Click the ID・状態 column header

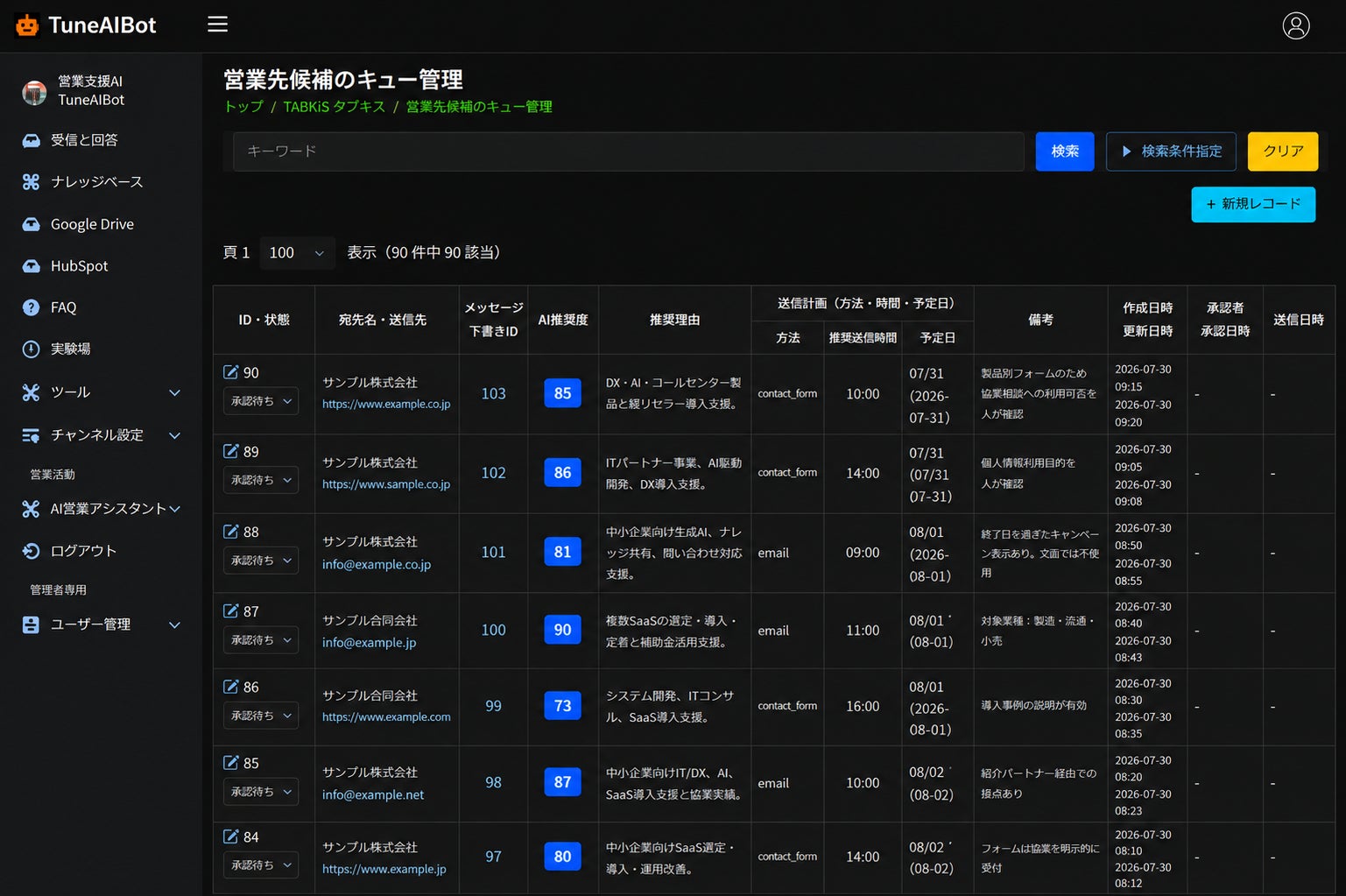264,321
